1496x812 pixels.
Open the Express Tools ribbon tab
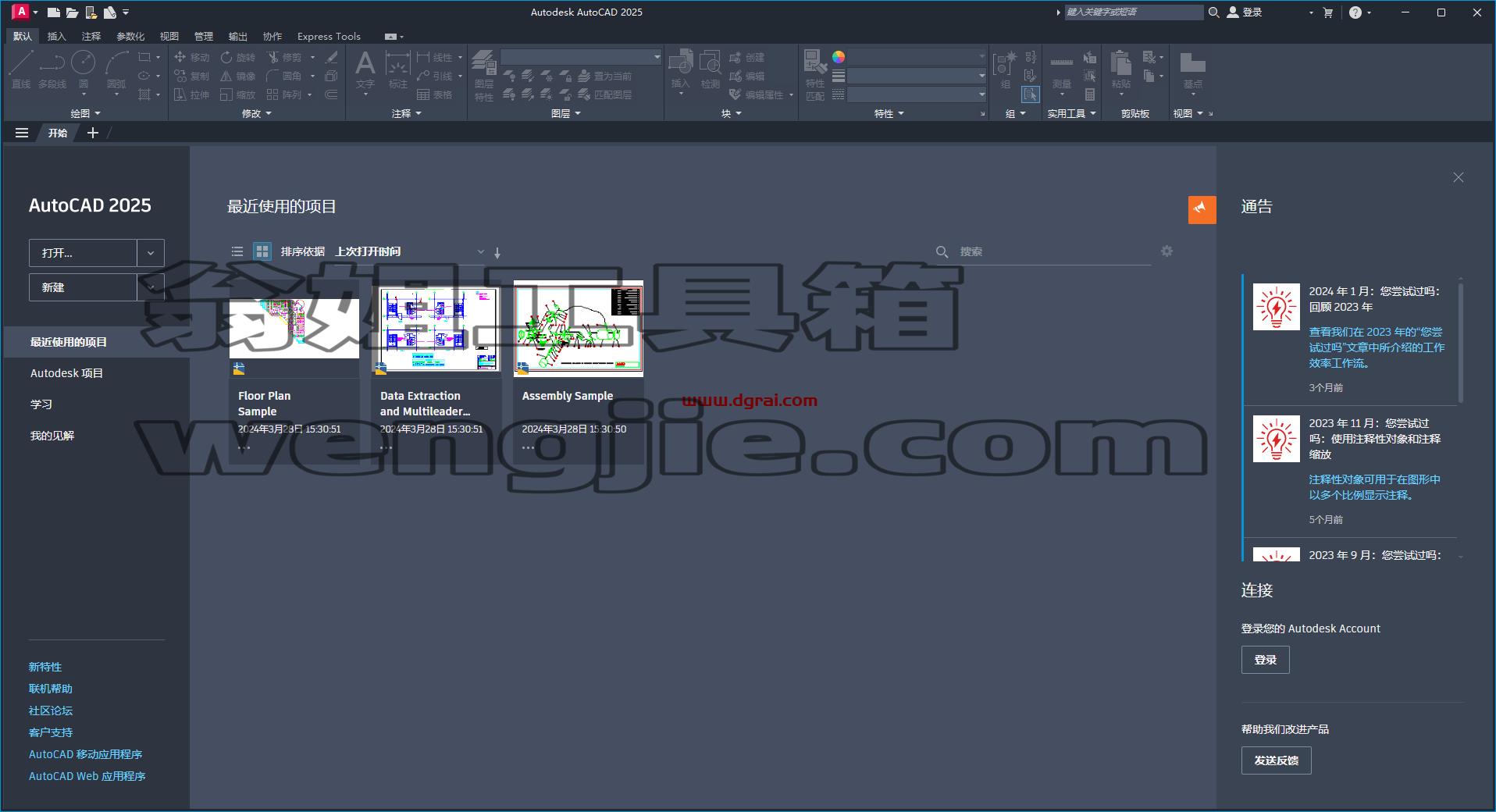coord(329,36)
